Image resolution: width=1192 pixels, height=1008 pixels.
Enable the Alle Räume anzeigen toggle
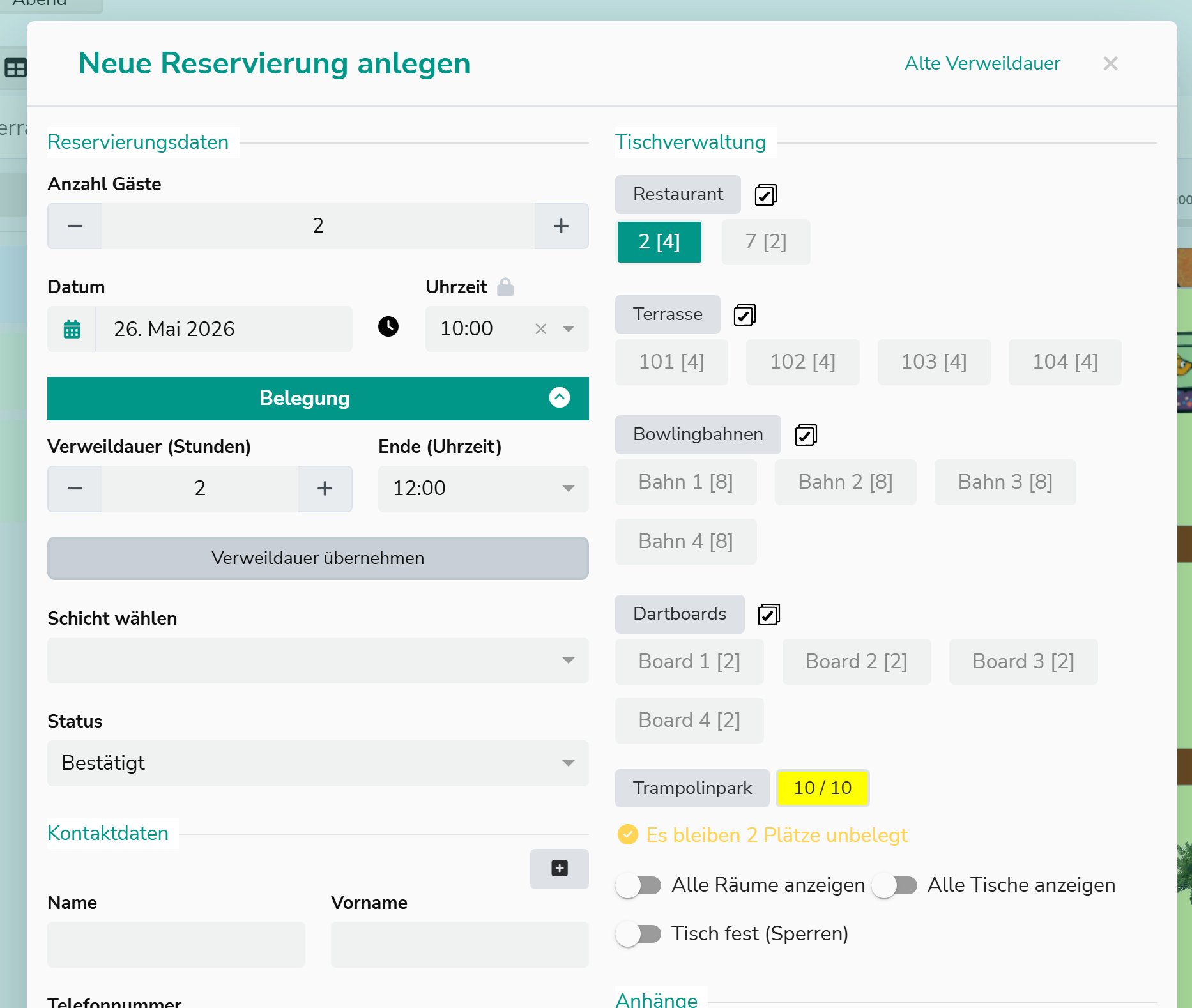[638, 885]
